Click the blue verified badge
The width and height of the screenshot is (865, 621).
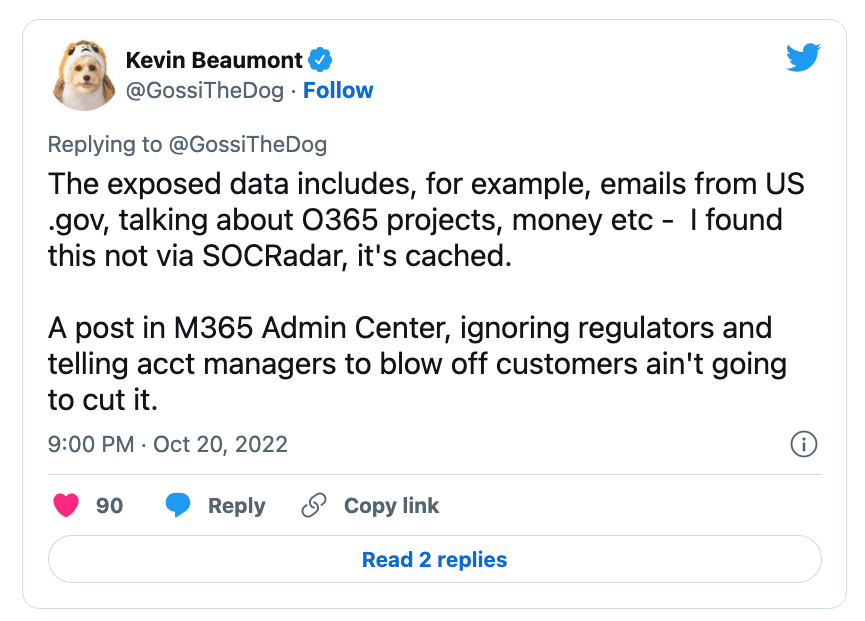319,59
